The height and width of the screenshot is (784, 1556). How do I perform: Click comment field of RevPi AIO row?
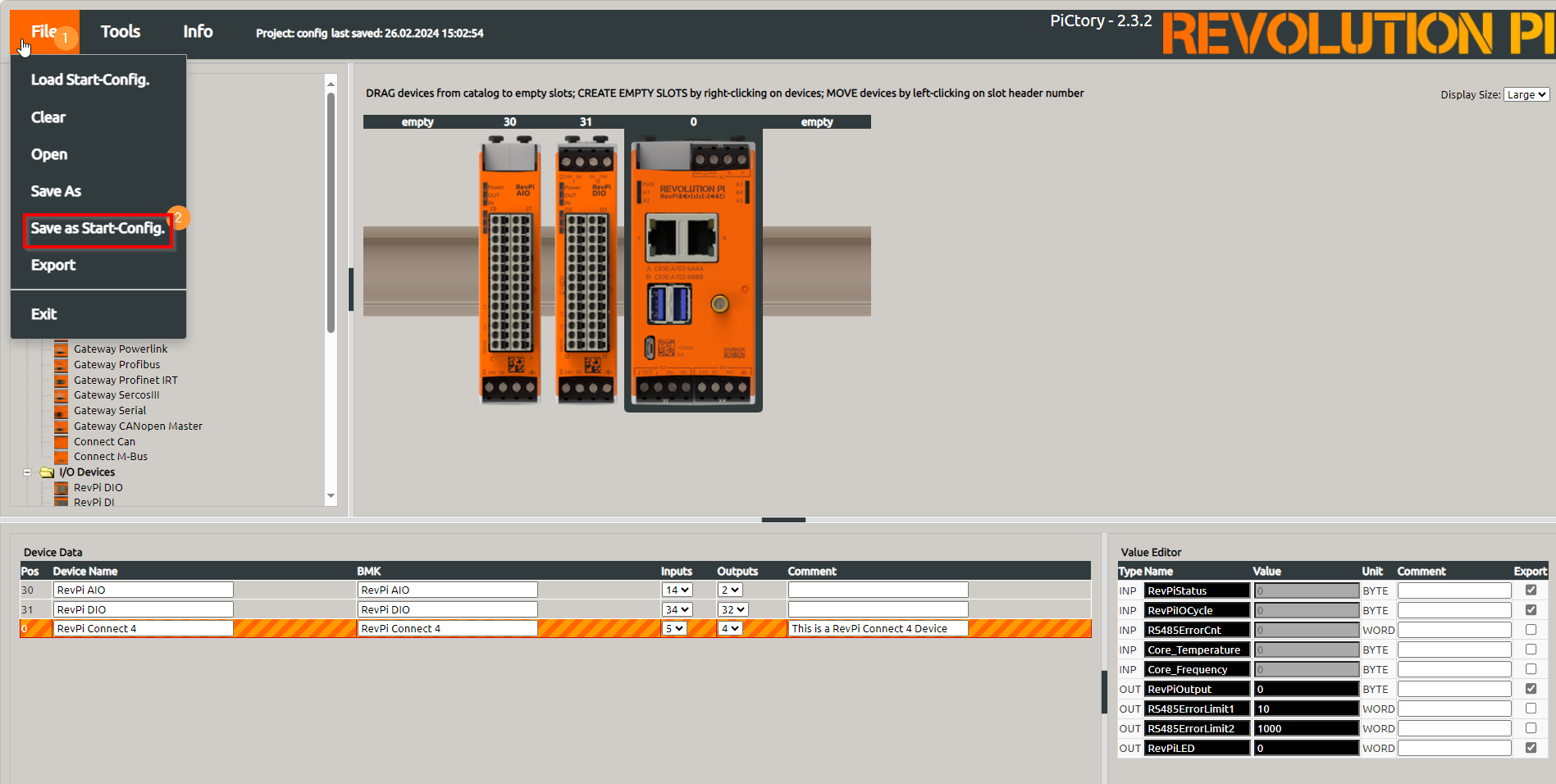tap(878, 590)
